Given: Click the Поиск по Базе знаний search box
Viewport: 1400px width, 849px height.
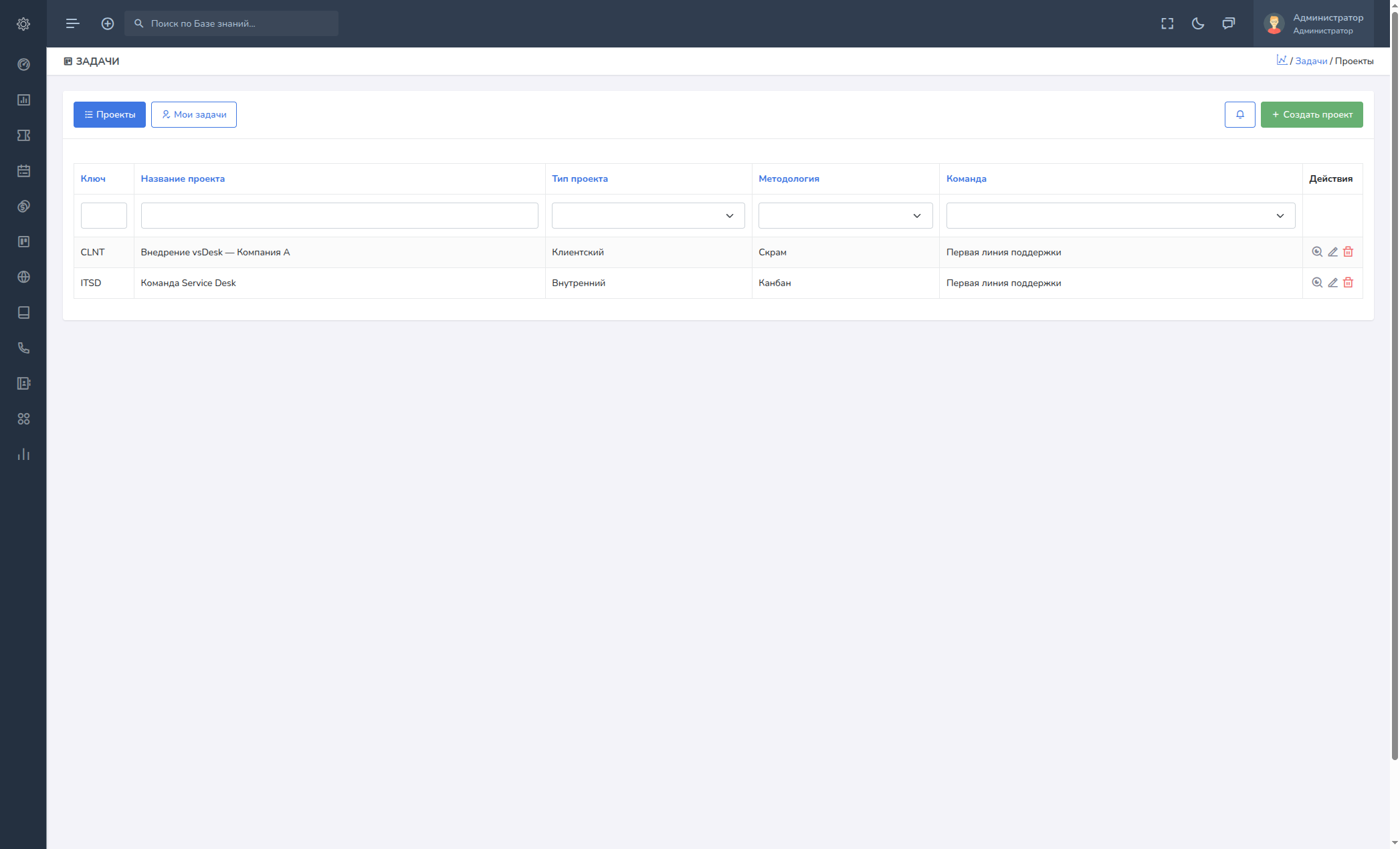Looking at the screenshot, I should pyautogui.click(x=231, y=23).
